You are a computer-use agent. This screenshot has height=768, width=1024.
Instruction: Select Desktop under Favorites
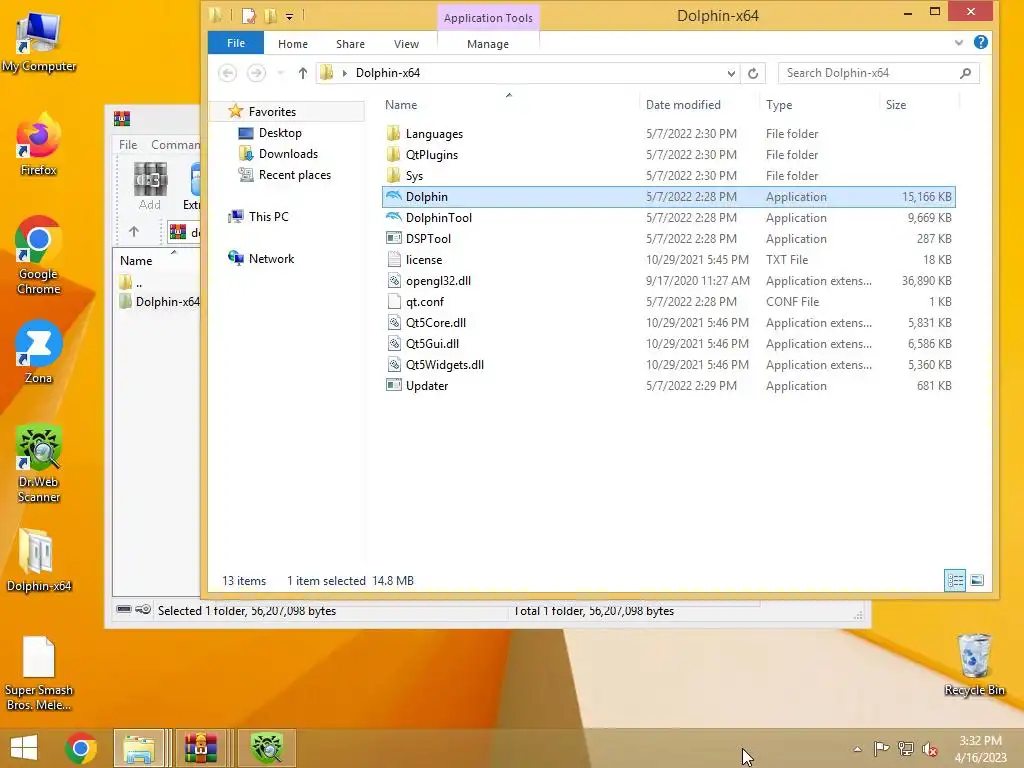pos(280,133)
